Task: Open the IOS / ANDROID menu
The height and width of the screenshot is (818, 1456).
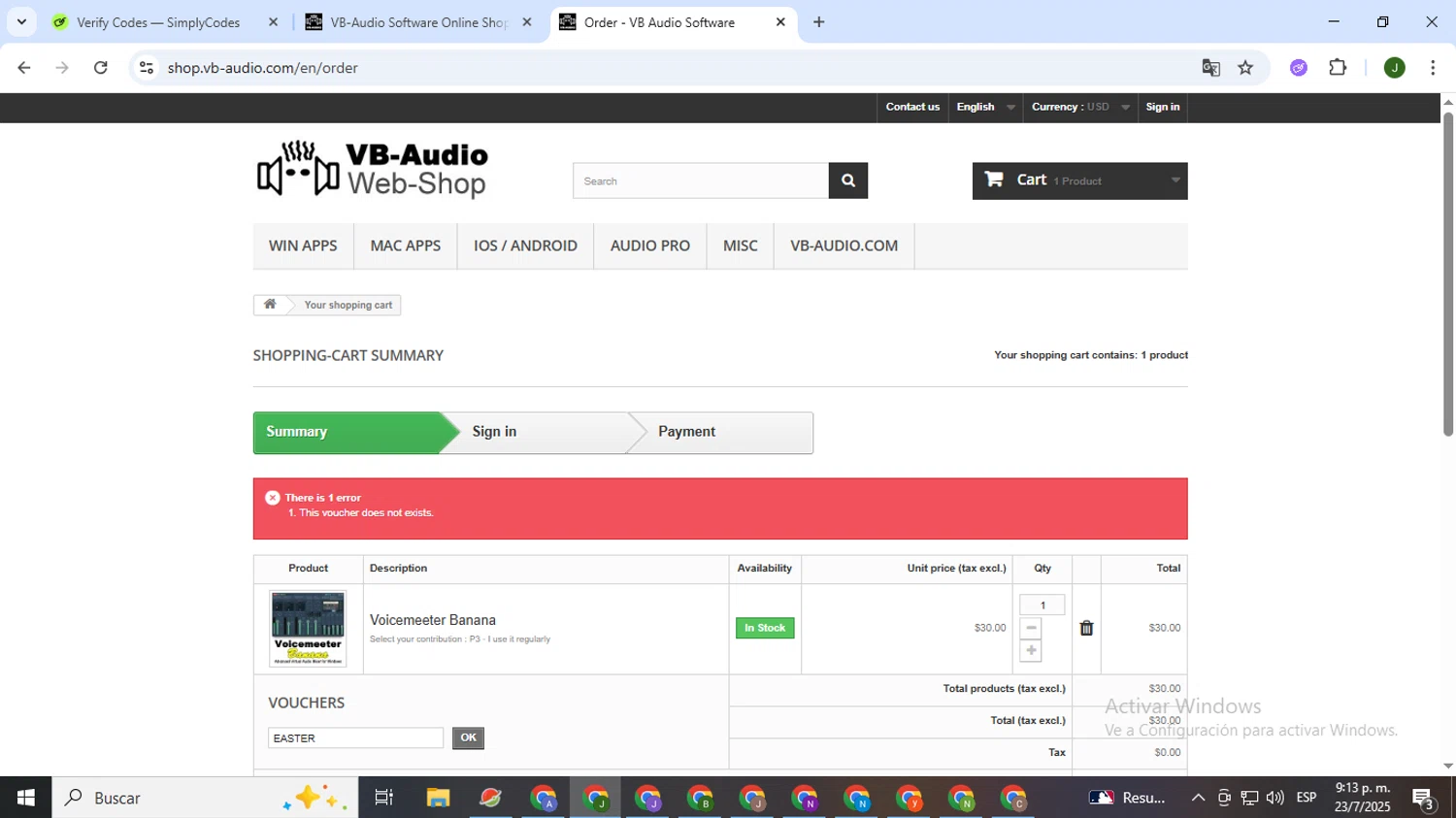Action: tap(525, 245)
